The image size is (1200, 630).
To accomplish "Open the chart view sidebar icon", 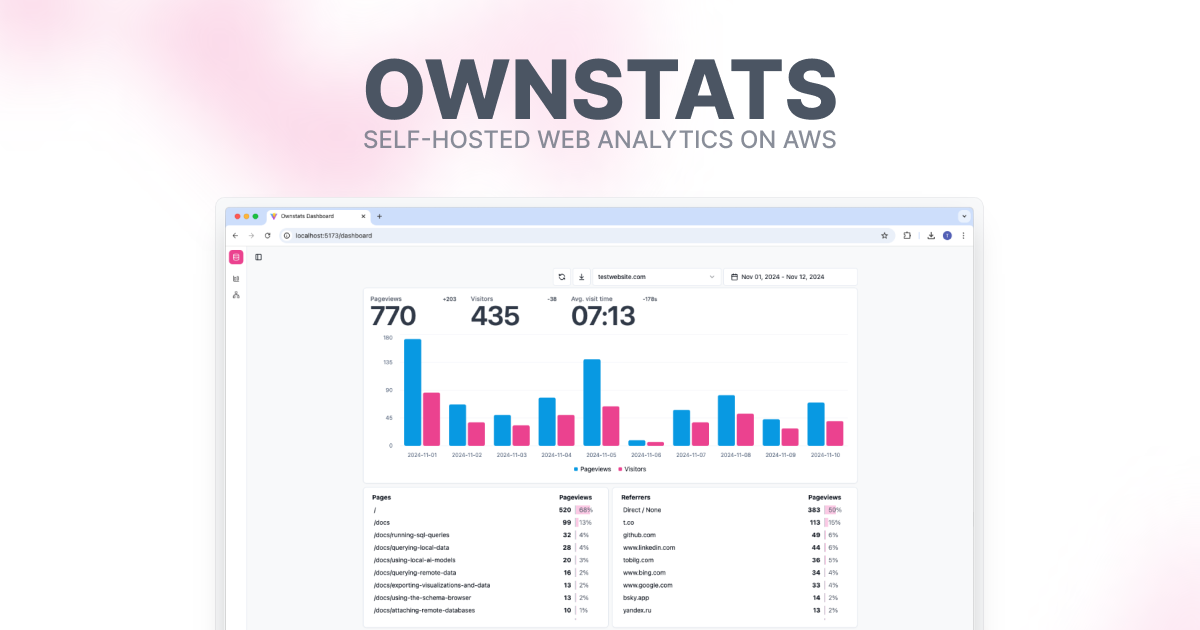I will click(x=236, y=279).
